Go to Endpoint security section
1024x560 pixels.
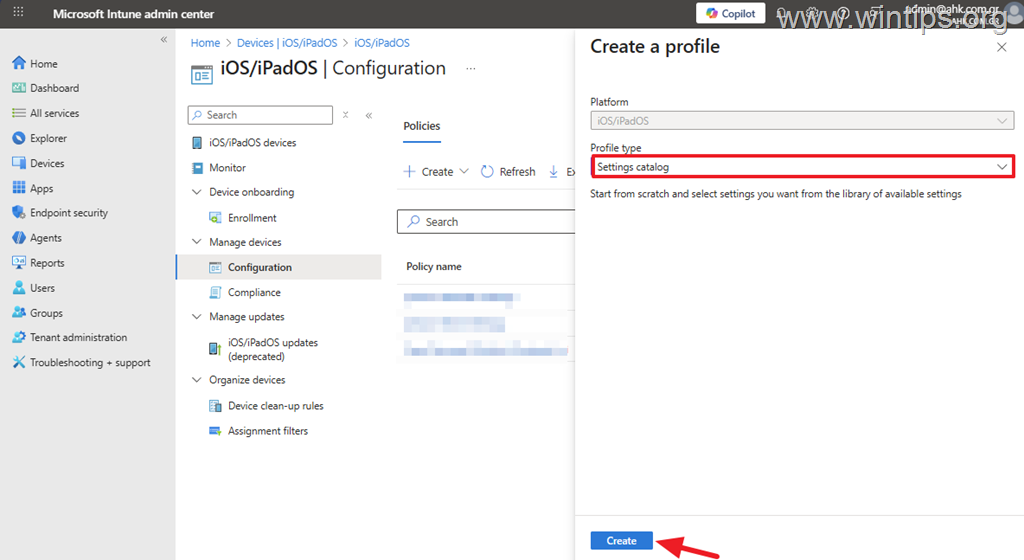point(68,213)
